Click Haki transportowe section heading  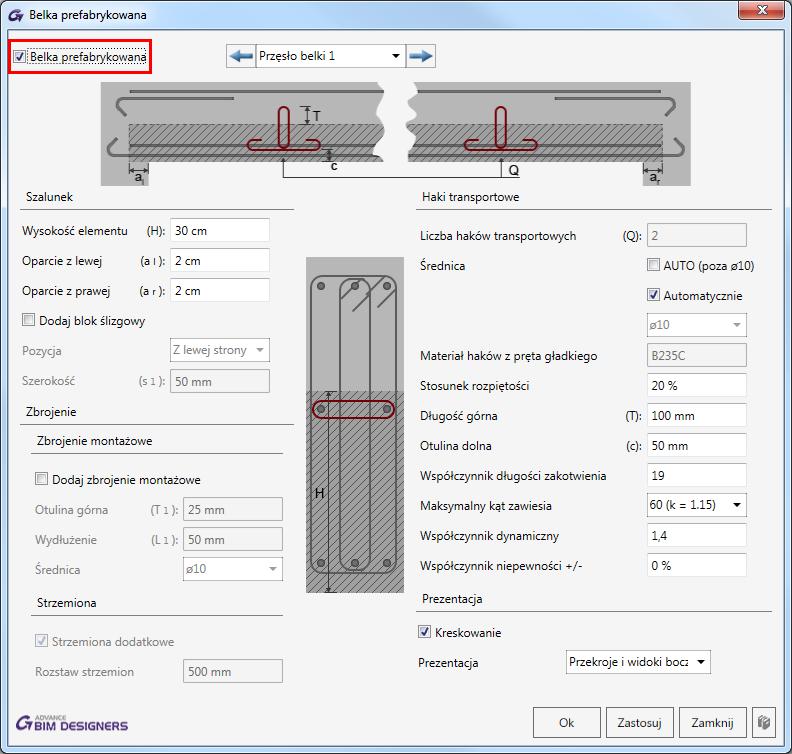pos(470,196)
